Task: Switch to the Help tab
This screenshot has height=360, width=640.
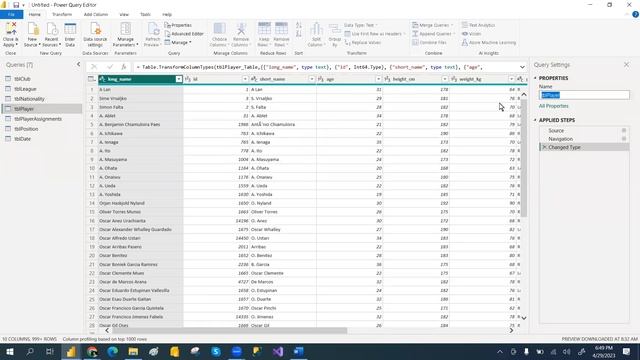Action: [x=167, y=14]
